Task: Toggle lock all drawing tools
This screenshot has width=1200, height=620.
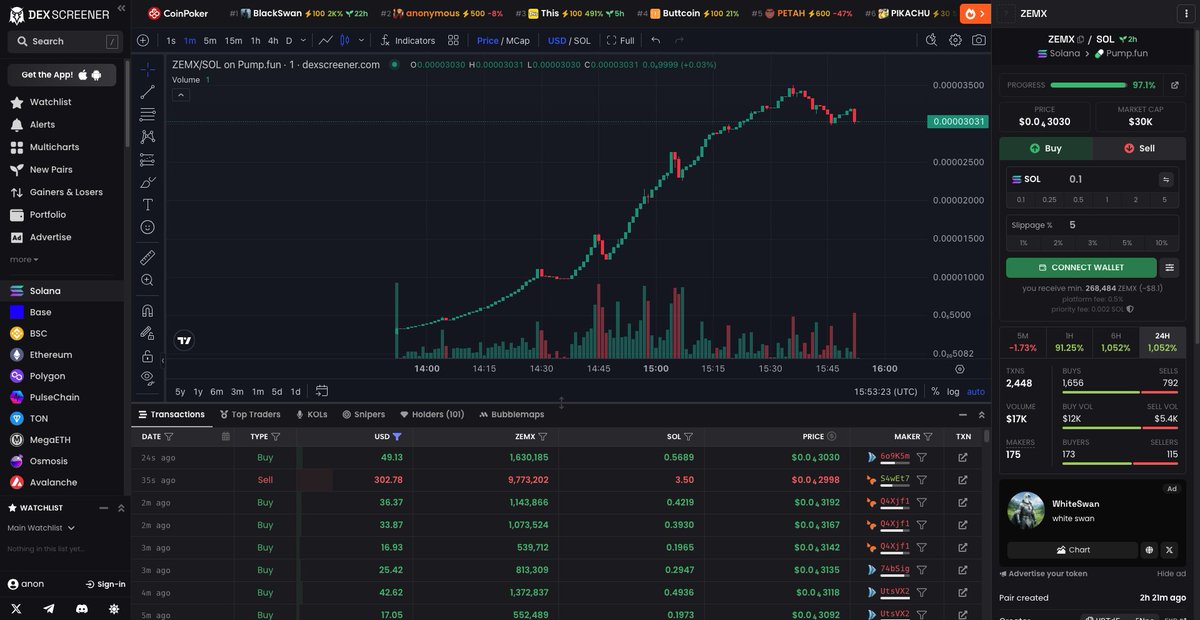Action: [148, 355]
